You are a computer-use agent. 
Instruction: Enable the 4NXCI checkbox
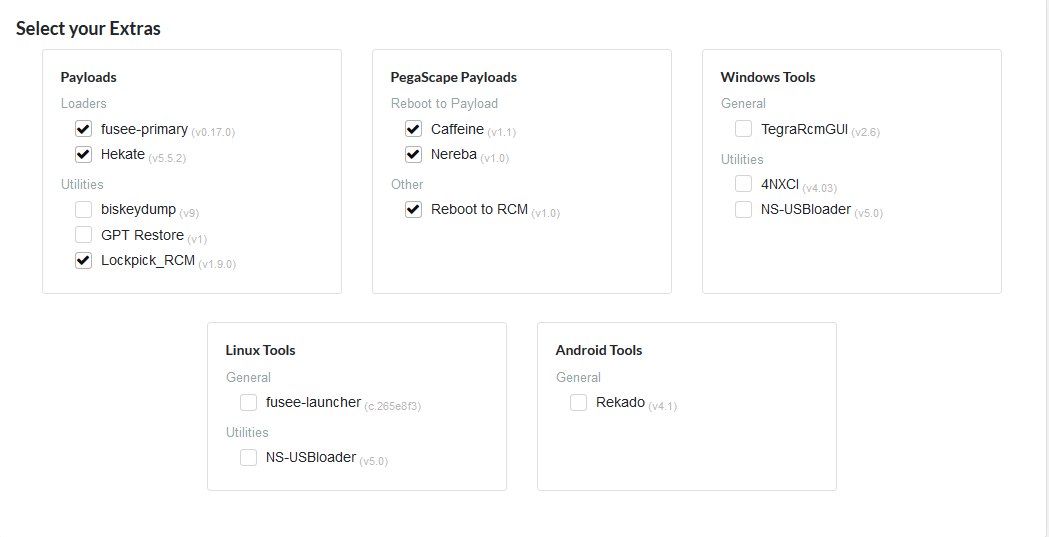coord(743,183)
